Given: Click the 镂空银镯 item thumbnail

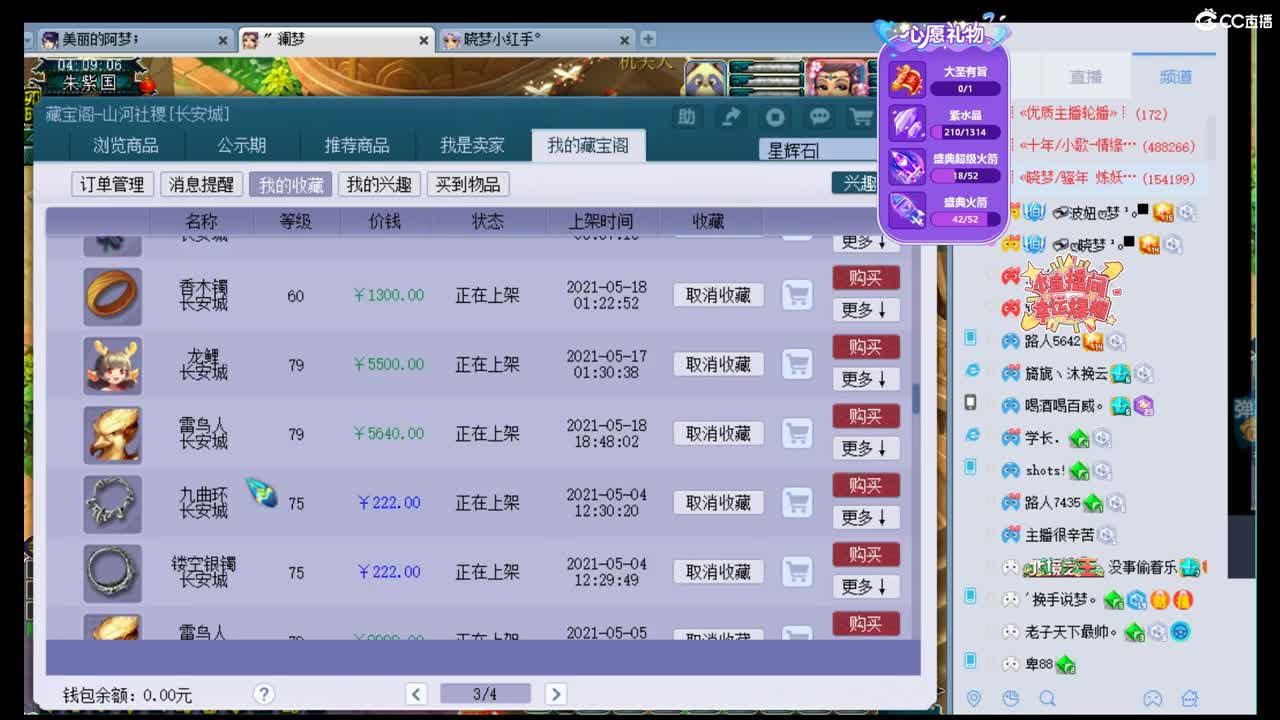Looking at the screenshot, I should pos(113,572).
